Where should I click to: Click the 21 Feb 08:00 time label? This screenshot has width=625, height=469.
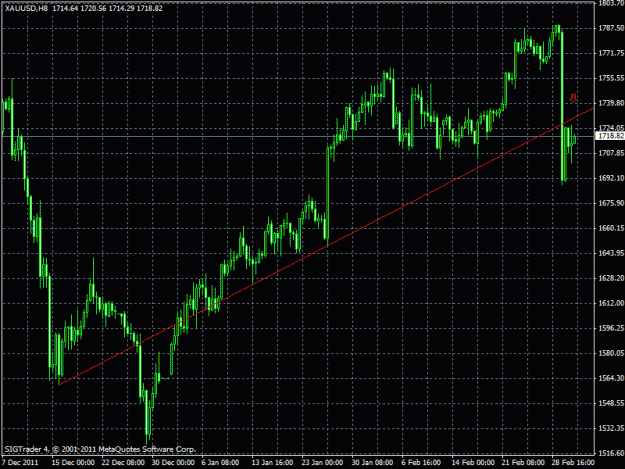[x=523, y=463]
